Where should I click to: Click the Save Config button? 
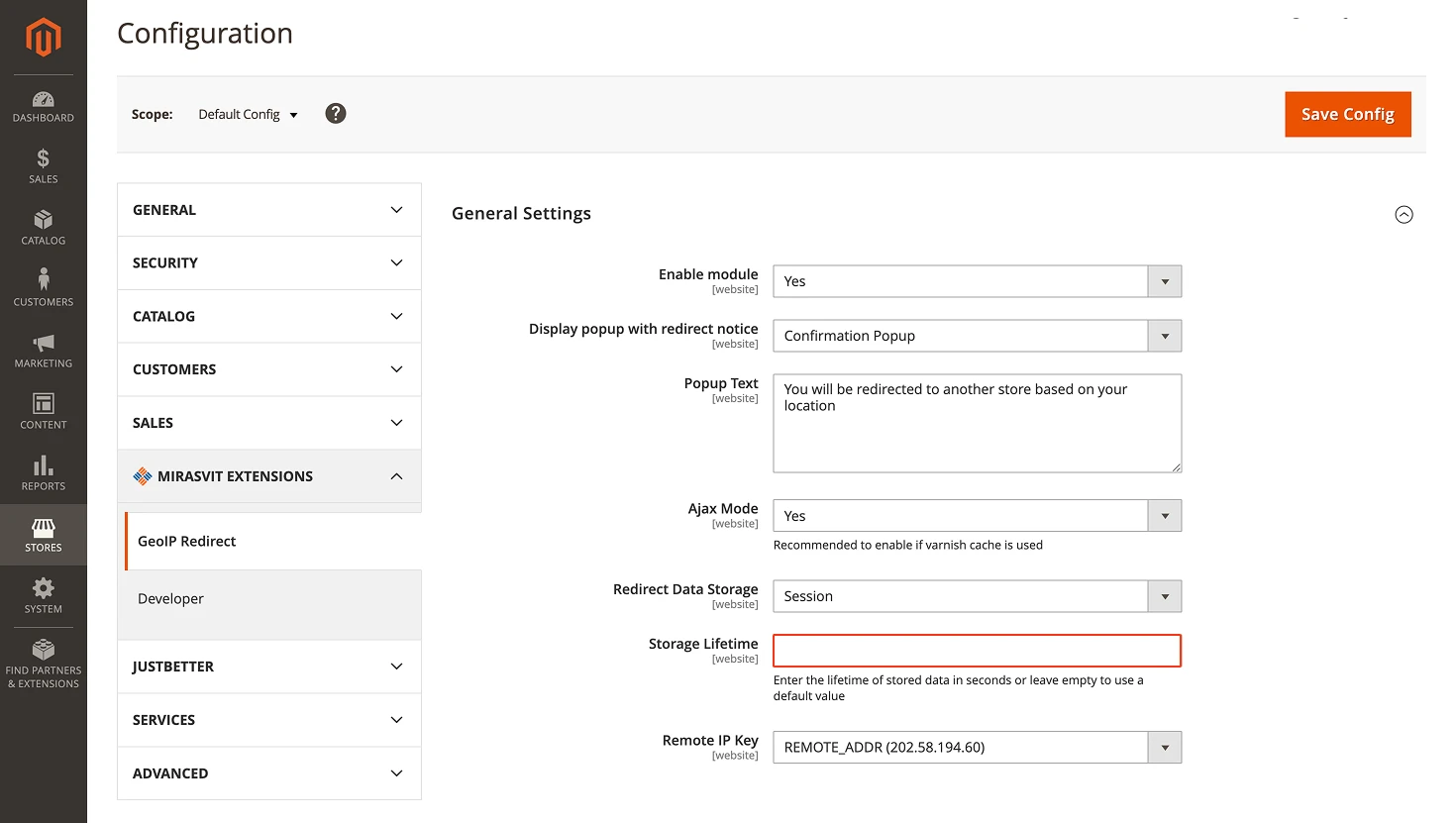[1347, 114]
